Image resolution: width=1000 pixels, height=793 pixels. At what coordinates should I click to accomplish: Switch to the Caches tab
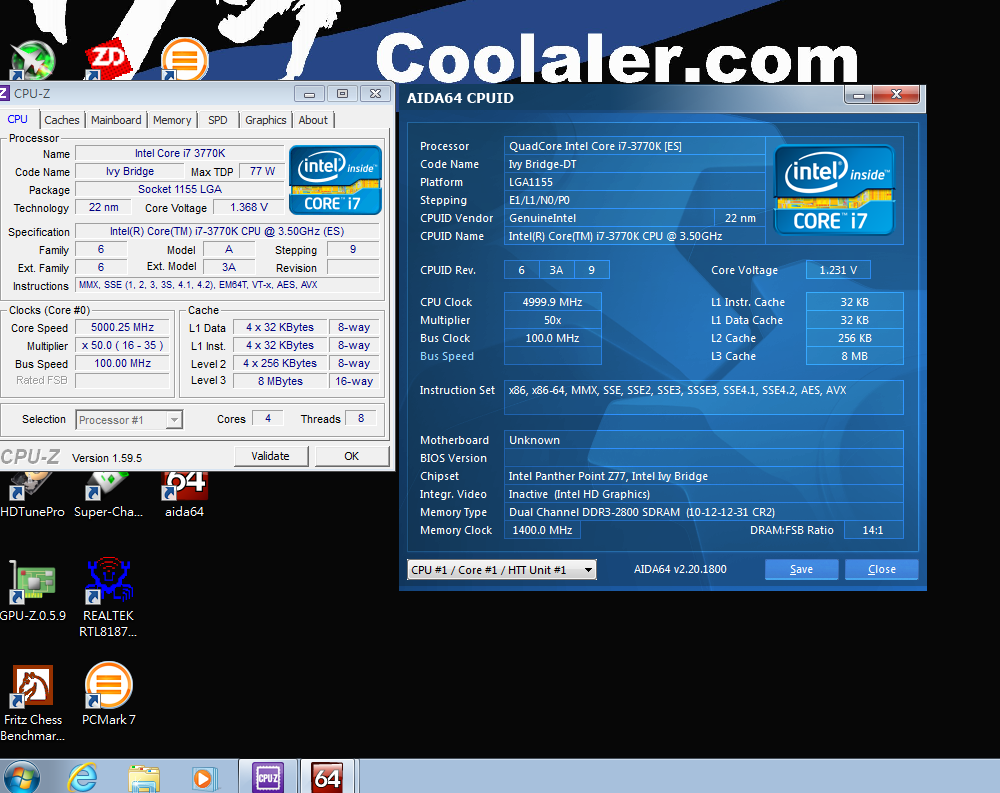pyautogui.click(x=62, y=120)
